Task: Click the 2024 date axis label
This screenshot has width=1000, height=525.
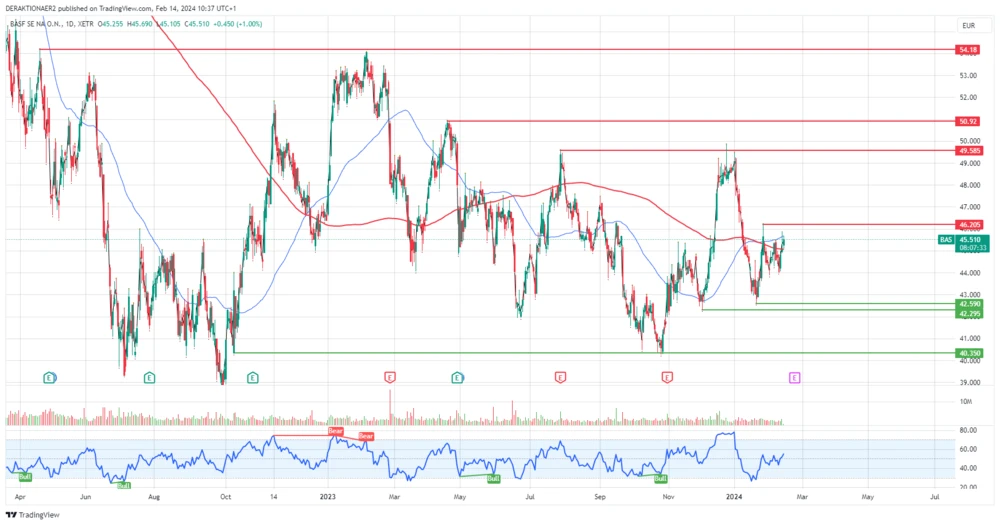Action: click(x=734, y=496)
